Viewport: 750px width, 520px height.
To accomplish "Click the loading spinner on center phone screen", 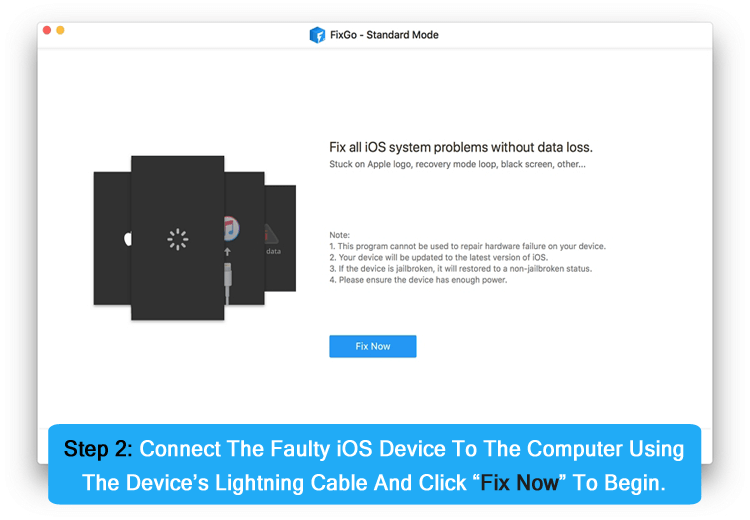I will (177, 238).
